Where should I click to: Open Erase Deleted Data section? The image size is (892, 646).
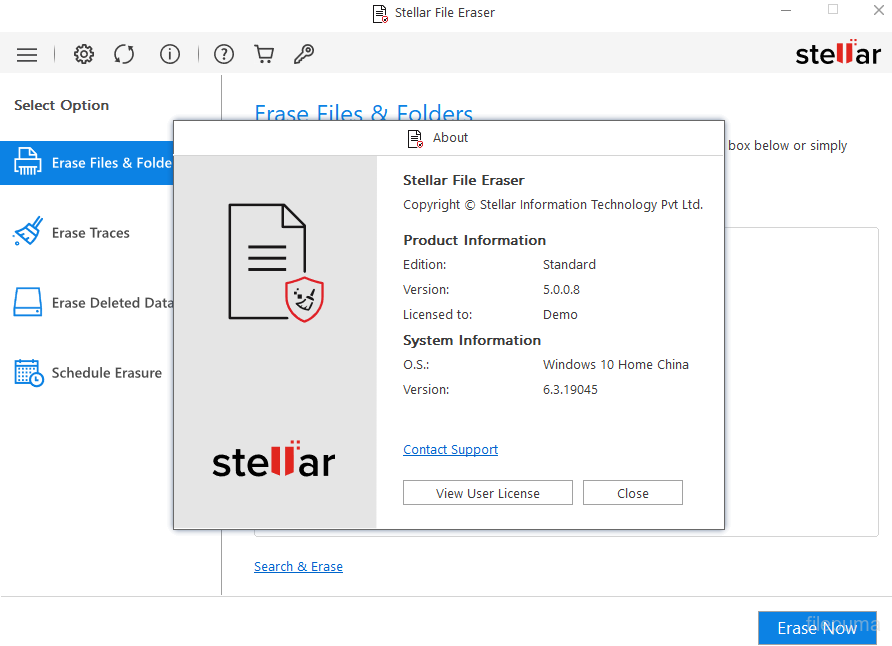click(x=112, y=303)
